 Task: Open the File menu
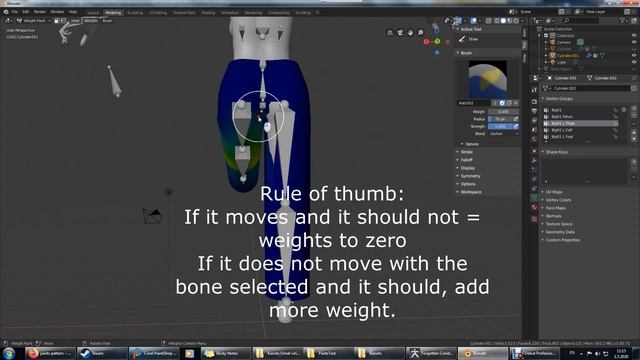(x=15, y=12)
